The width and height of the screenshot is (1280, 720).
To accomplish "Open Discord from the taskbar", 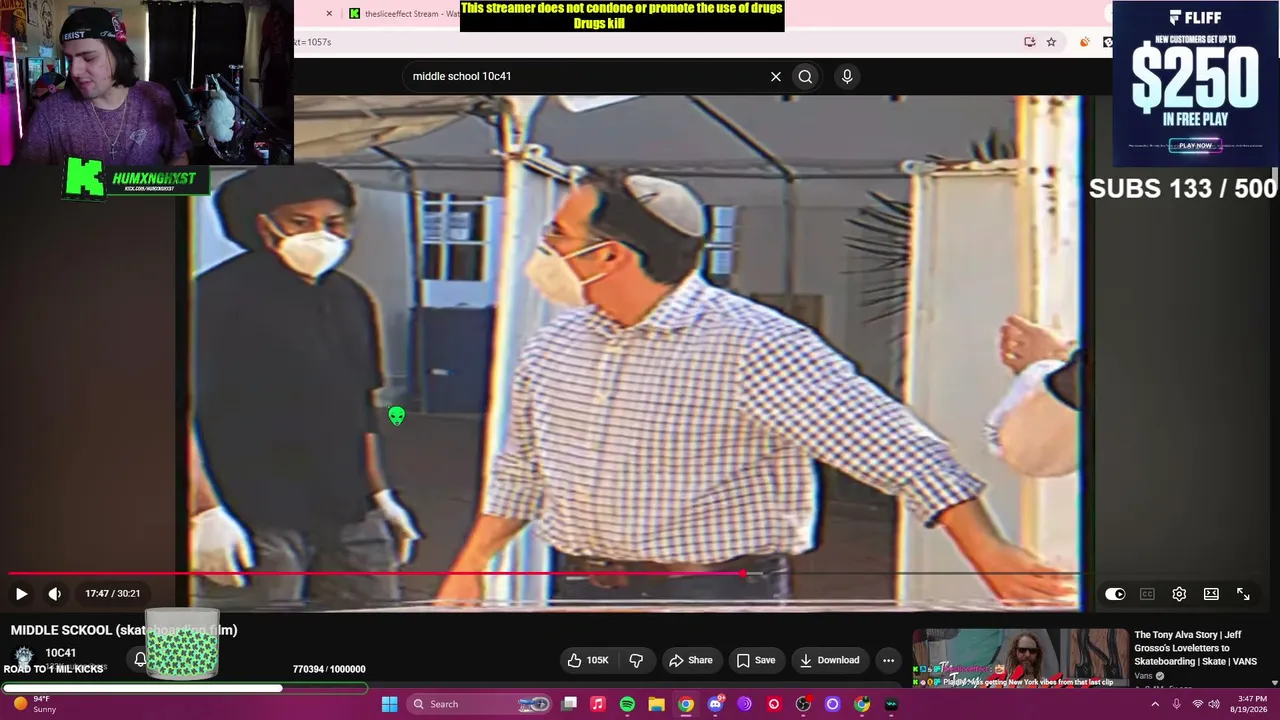I will (x=715, y=704).
